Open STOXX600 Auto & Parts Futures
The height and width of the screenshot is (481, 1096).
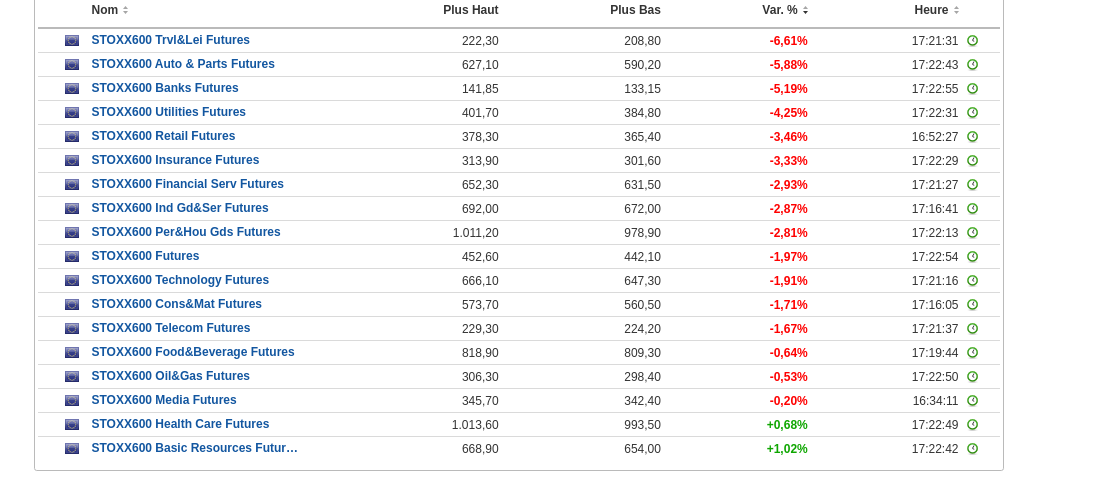183,64
